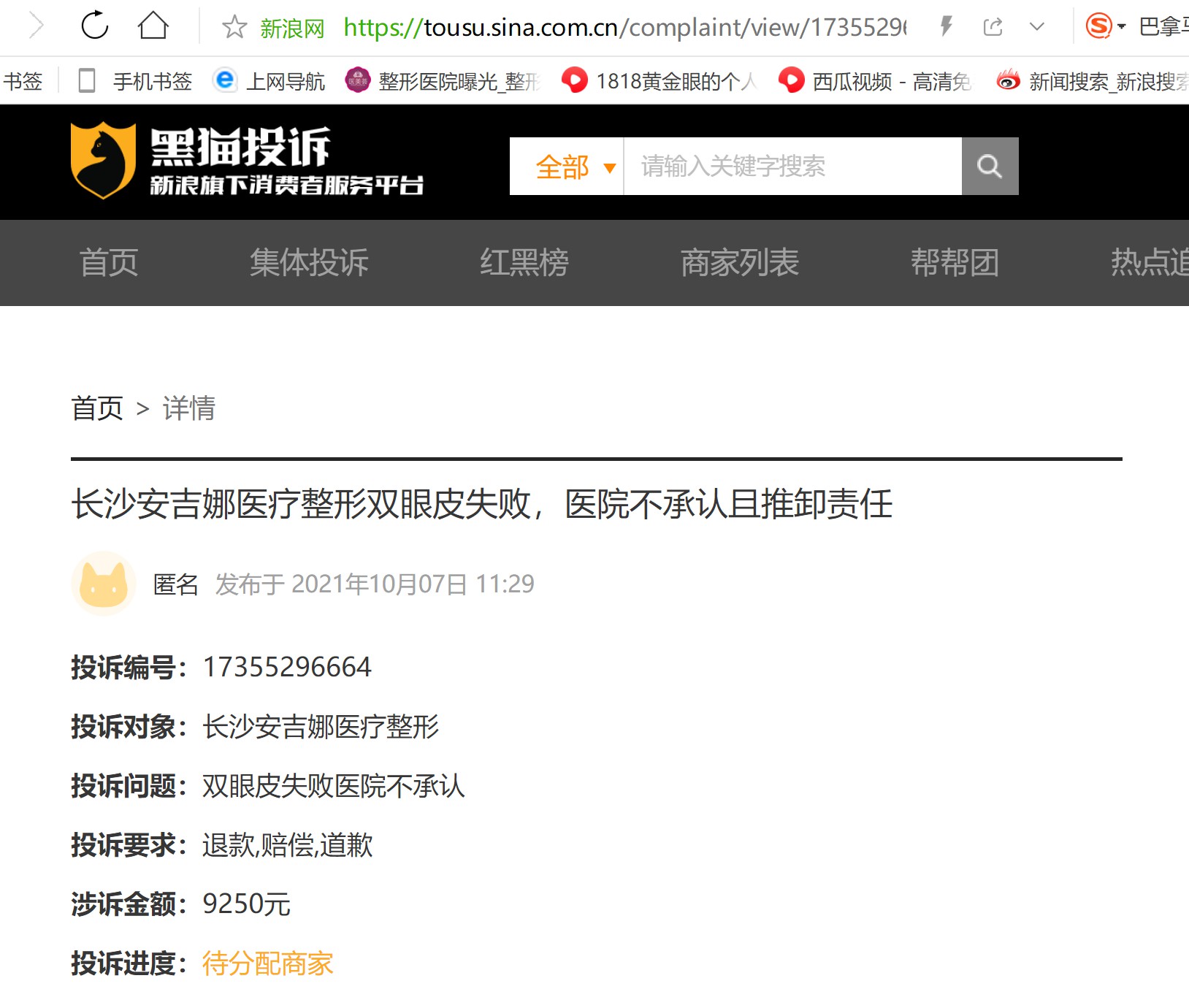Click 退款,赔偿,道歉 text

coord(288,845)
